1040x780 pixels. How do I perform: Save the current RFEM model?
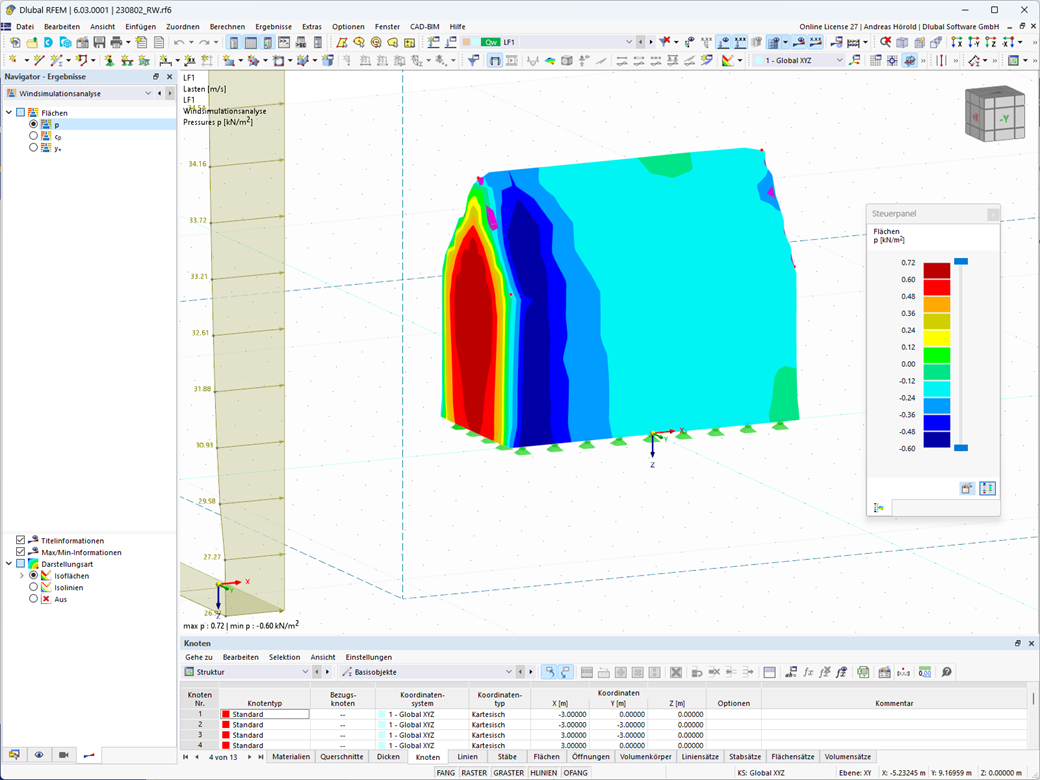(x=97, y=43)
